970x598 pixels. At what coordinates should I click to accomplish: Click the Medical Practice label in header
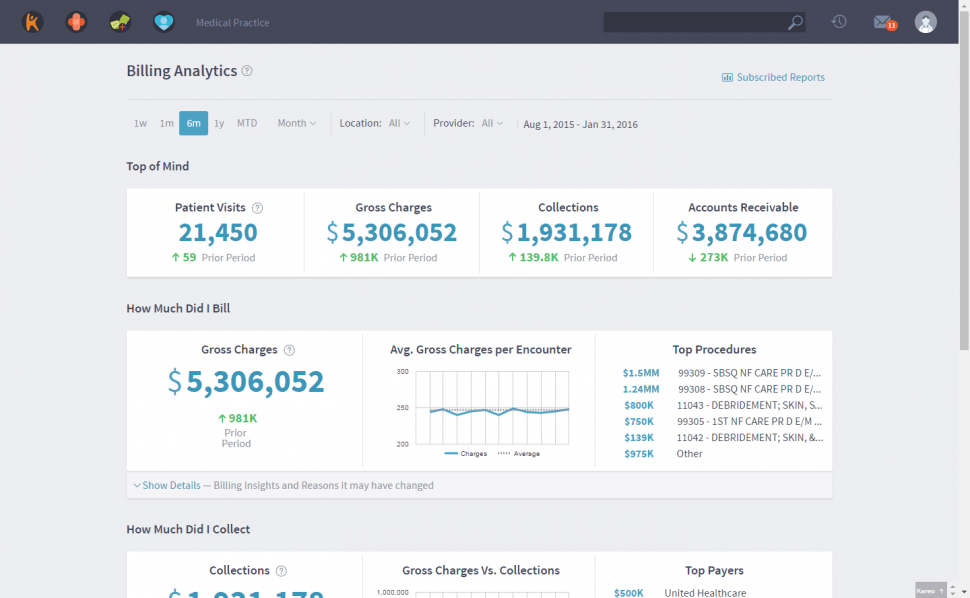232,22
